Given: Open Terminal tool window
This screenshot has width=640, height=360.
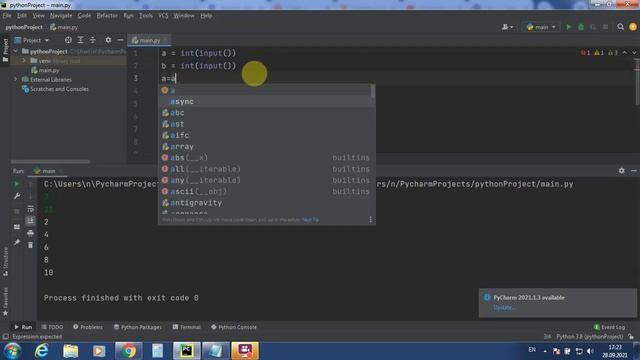Looking at the screenshot, I should pyautogui.click(x=187, y=327).
